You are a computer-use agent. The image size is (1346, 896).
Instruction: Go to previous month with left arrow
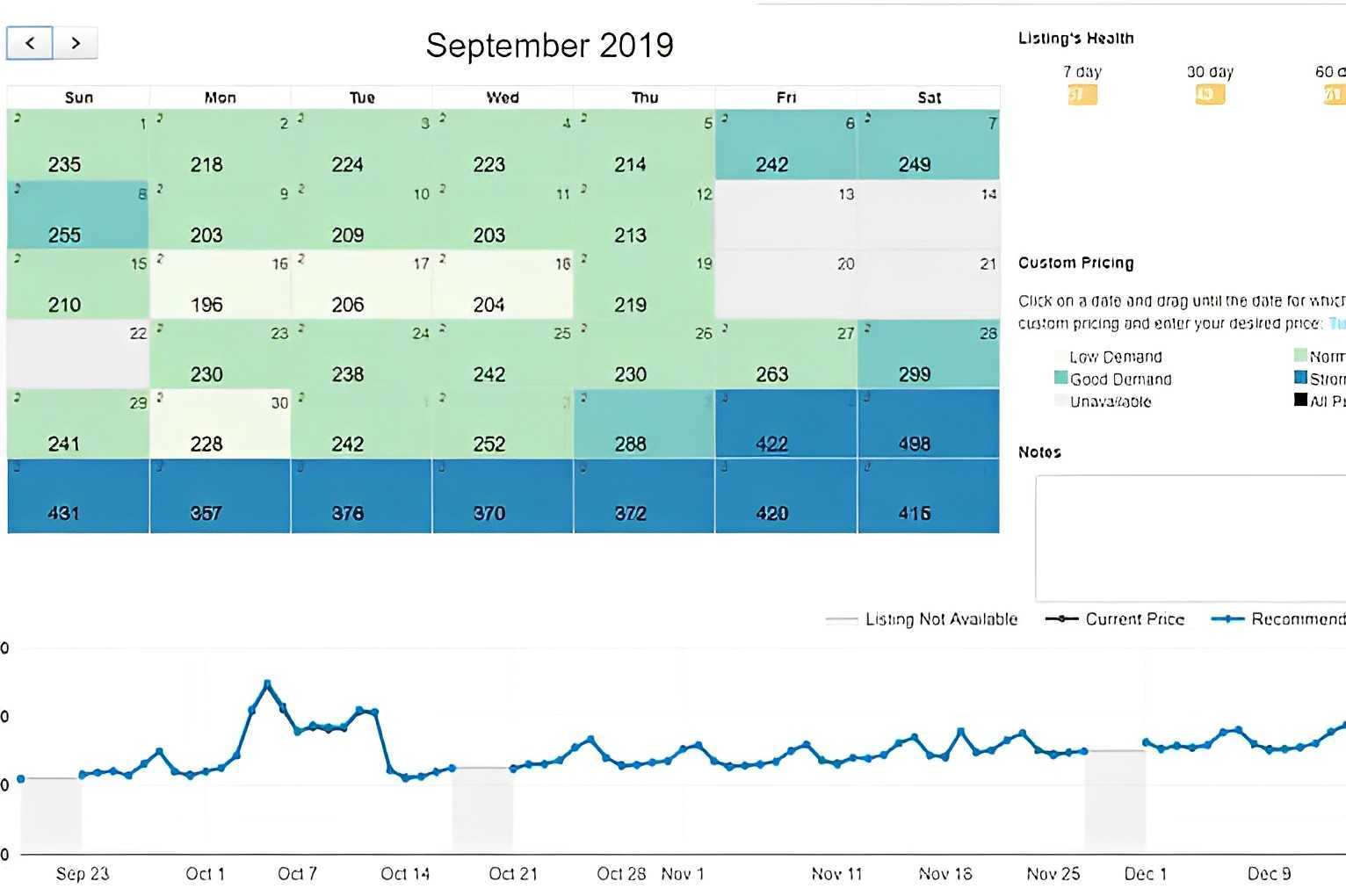click(x=30, y=43)
